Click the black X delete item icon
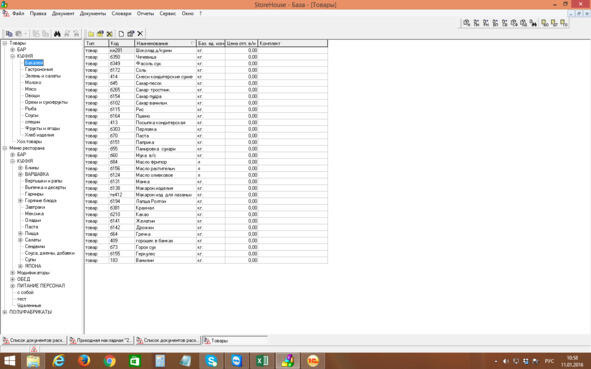591x369 pixels. (x=140, y=34)
